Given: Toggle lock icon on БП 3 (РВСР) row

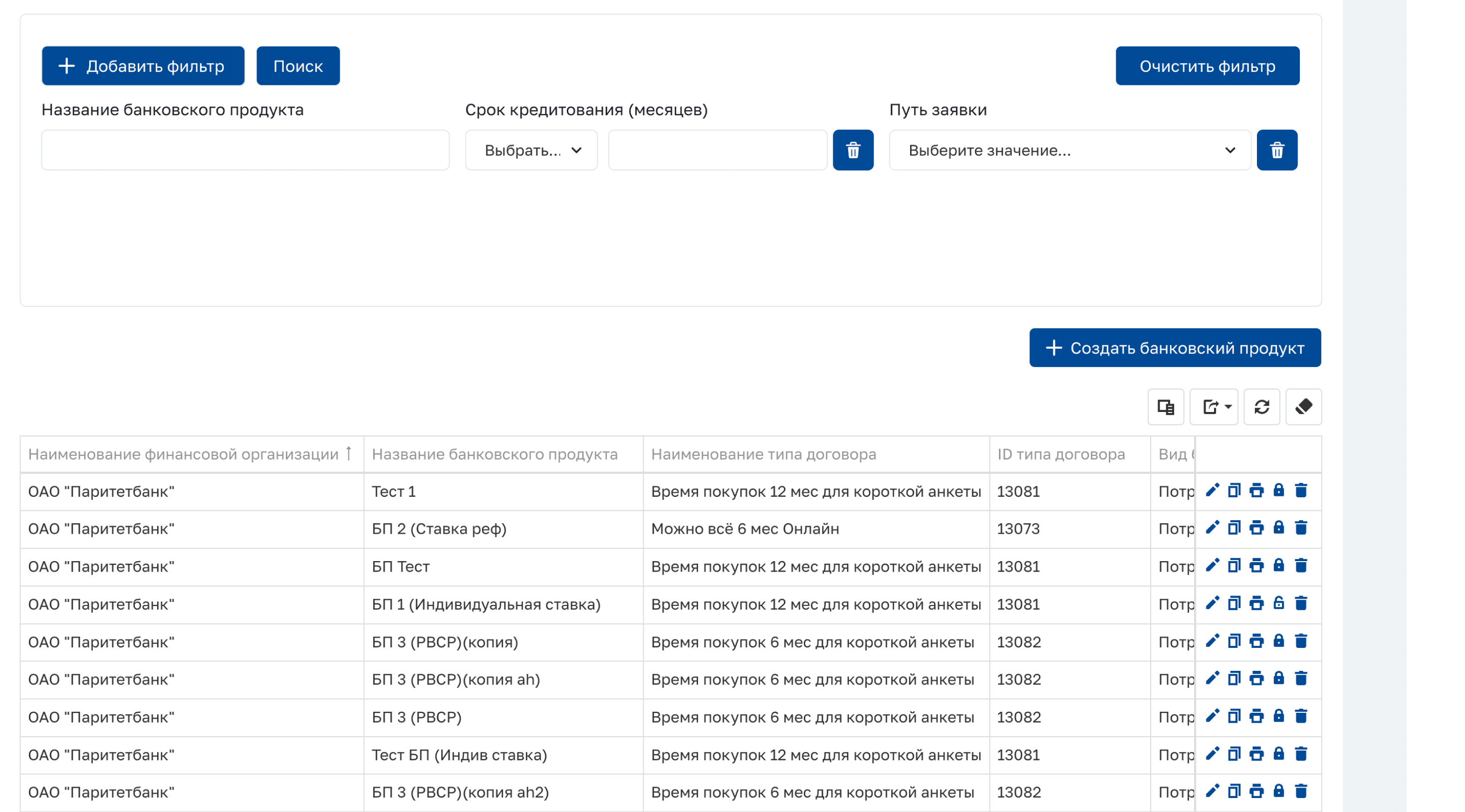Looking at the screenshot, I should click(x=1278, y=716).
